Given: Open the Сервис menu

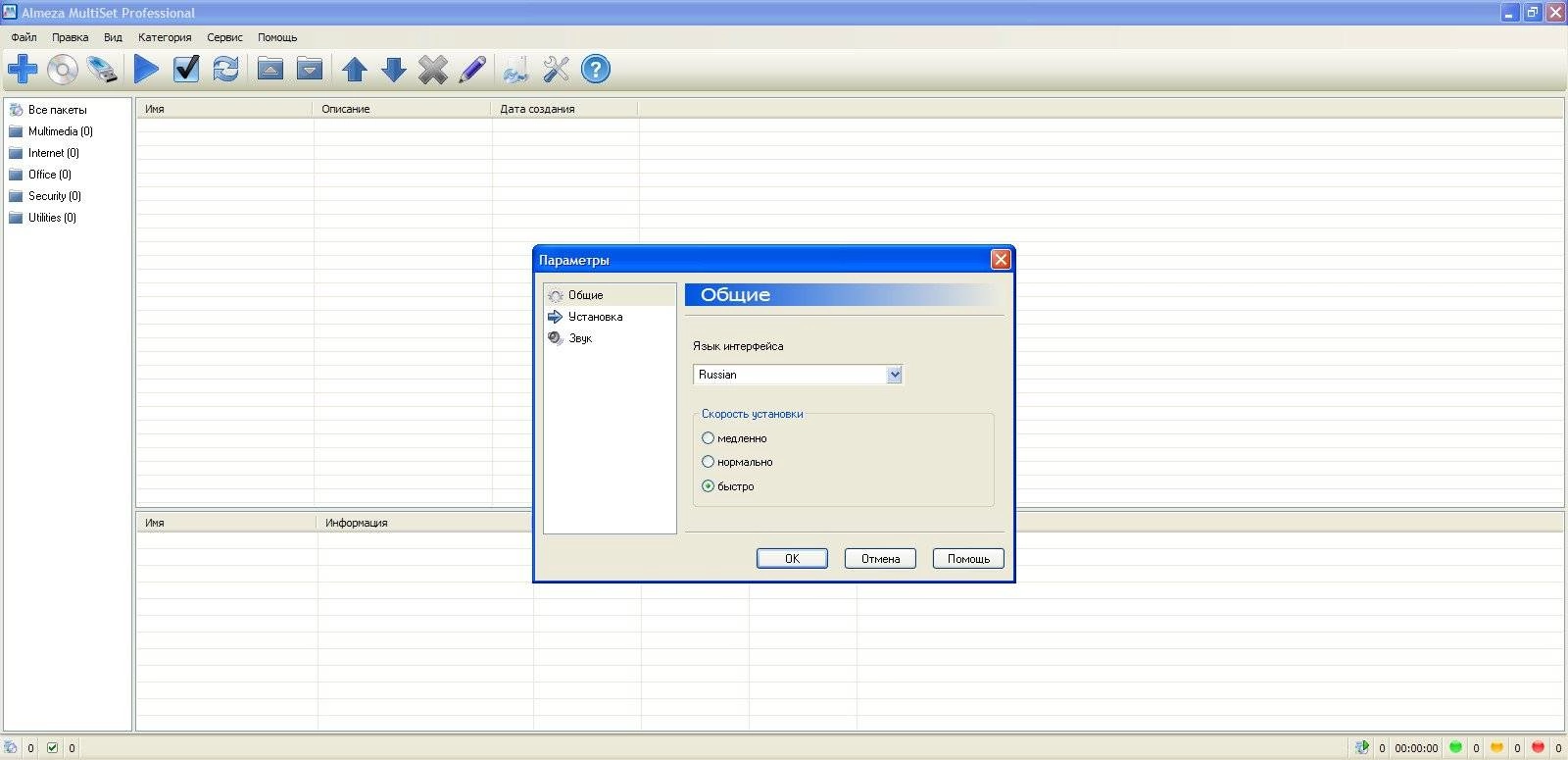Looking at the screenshot, I should tap(224, 37).
